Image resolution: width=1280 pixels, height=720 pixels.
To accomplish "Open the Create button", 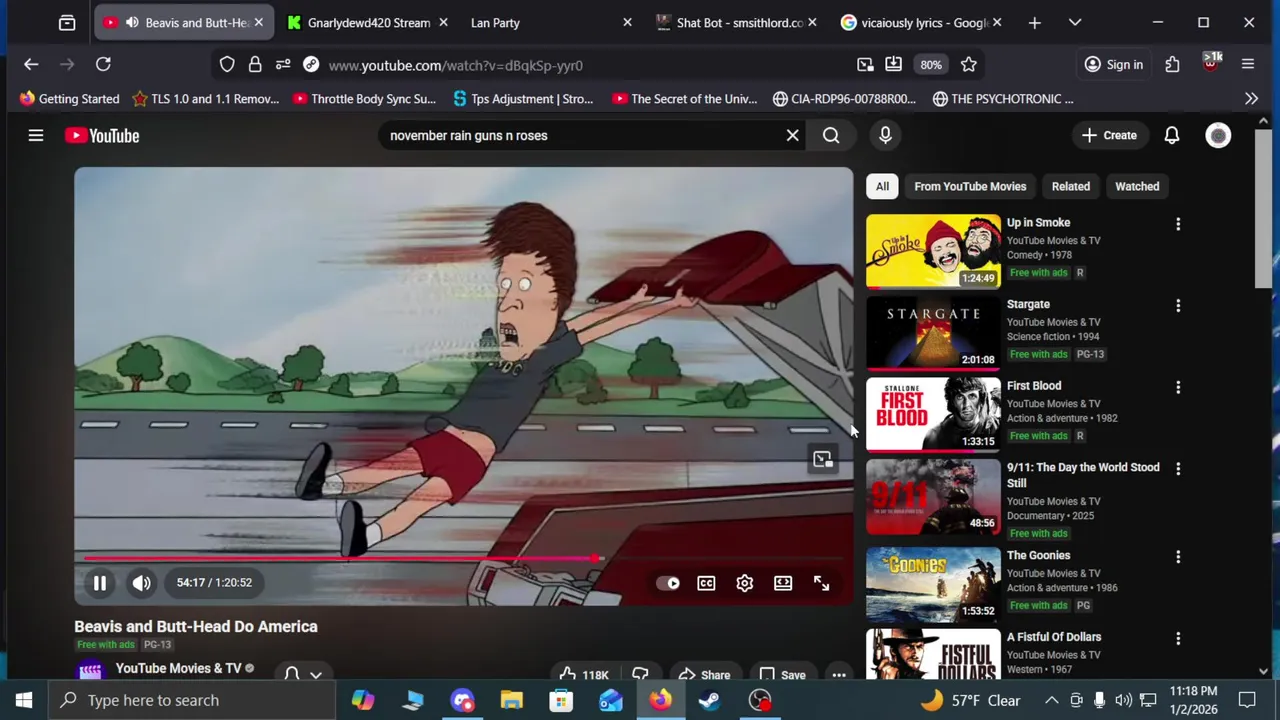I will (1109, 135).
